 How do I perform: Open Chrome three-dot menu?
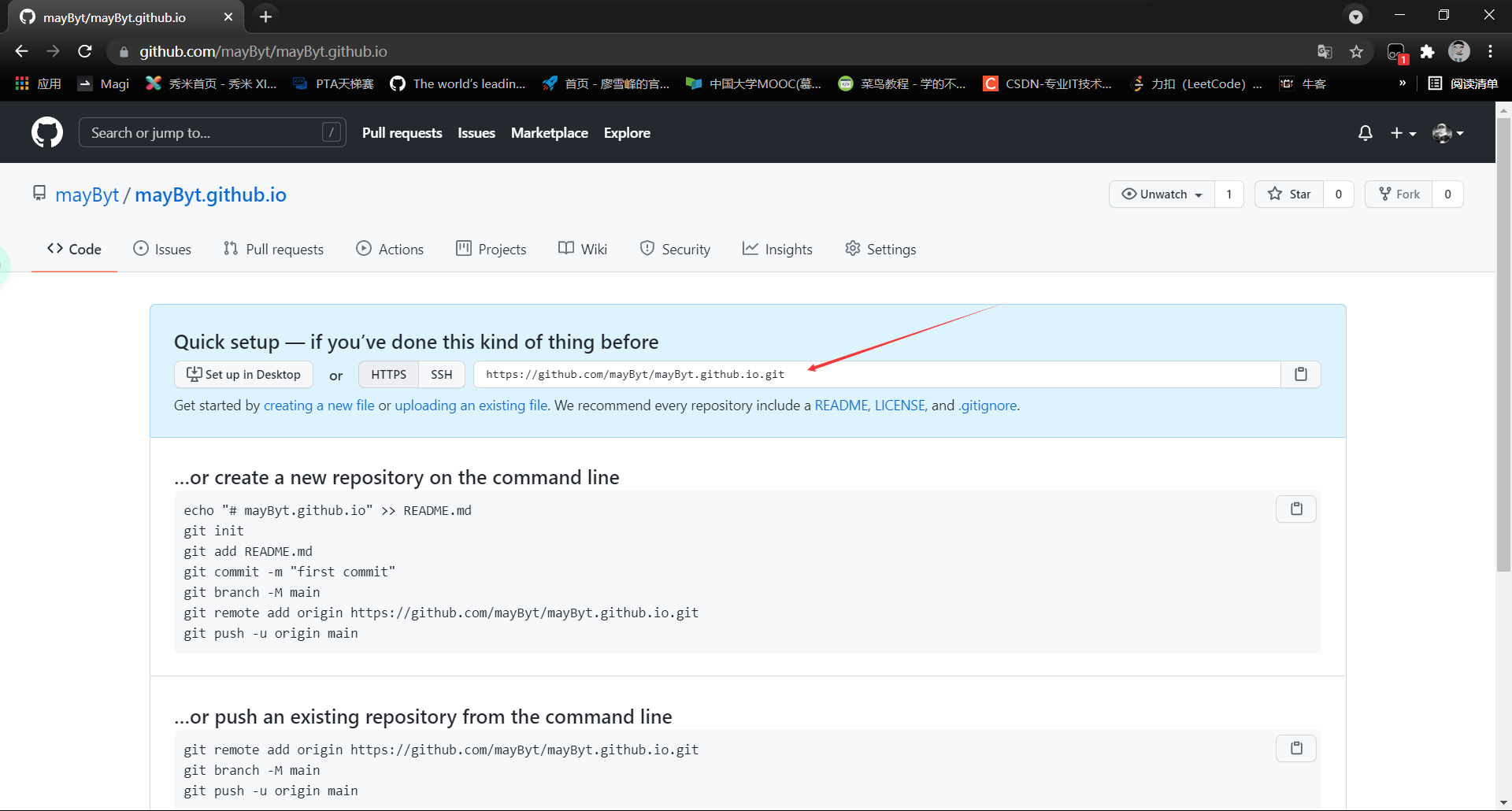(1490, 51)
